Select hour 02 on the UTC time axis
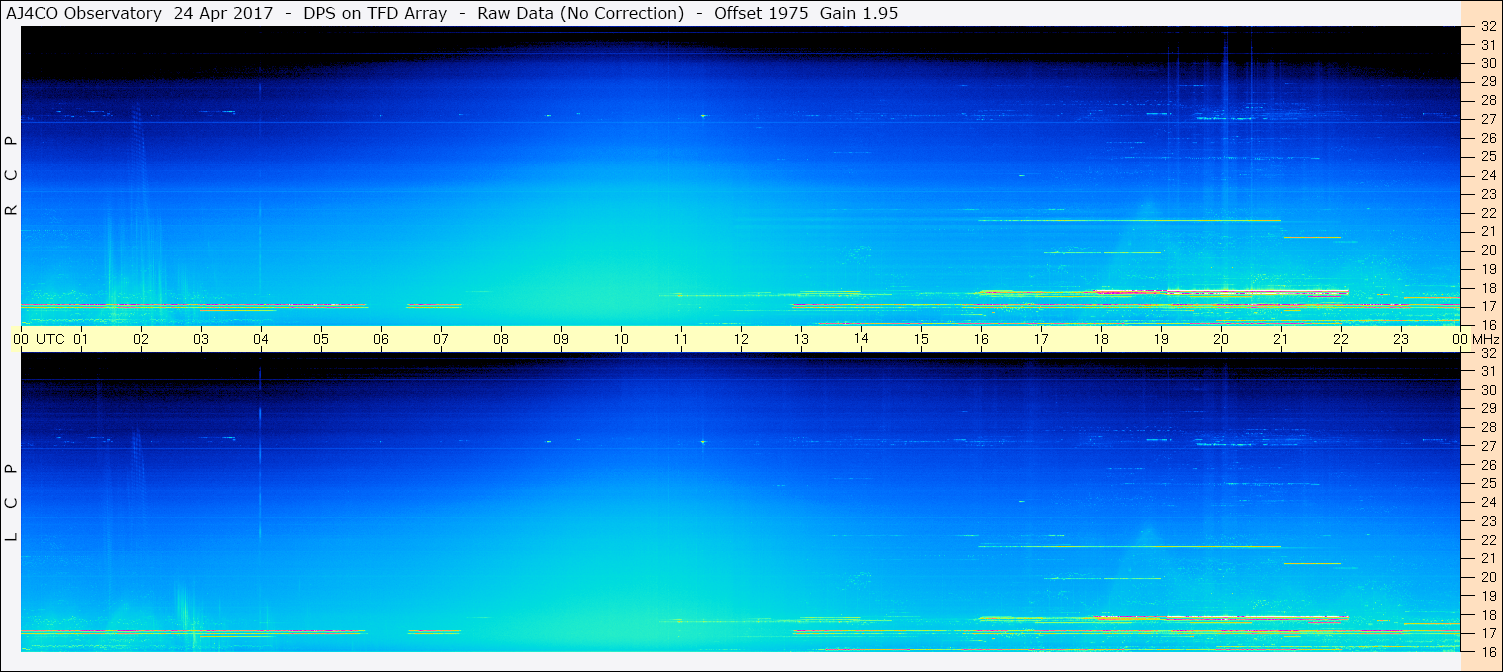 pyautogui.click(x=141, y=339)
